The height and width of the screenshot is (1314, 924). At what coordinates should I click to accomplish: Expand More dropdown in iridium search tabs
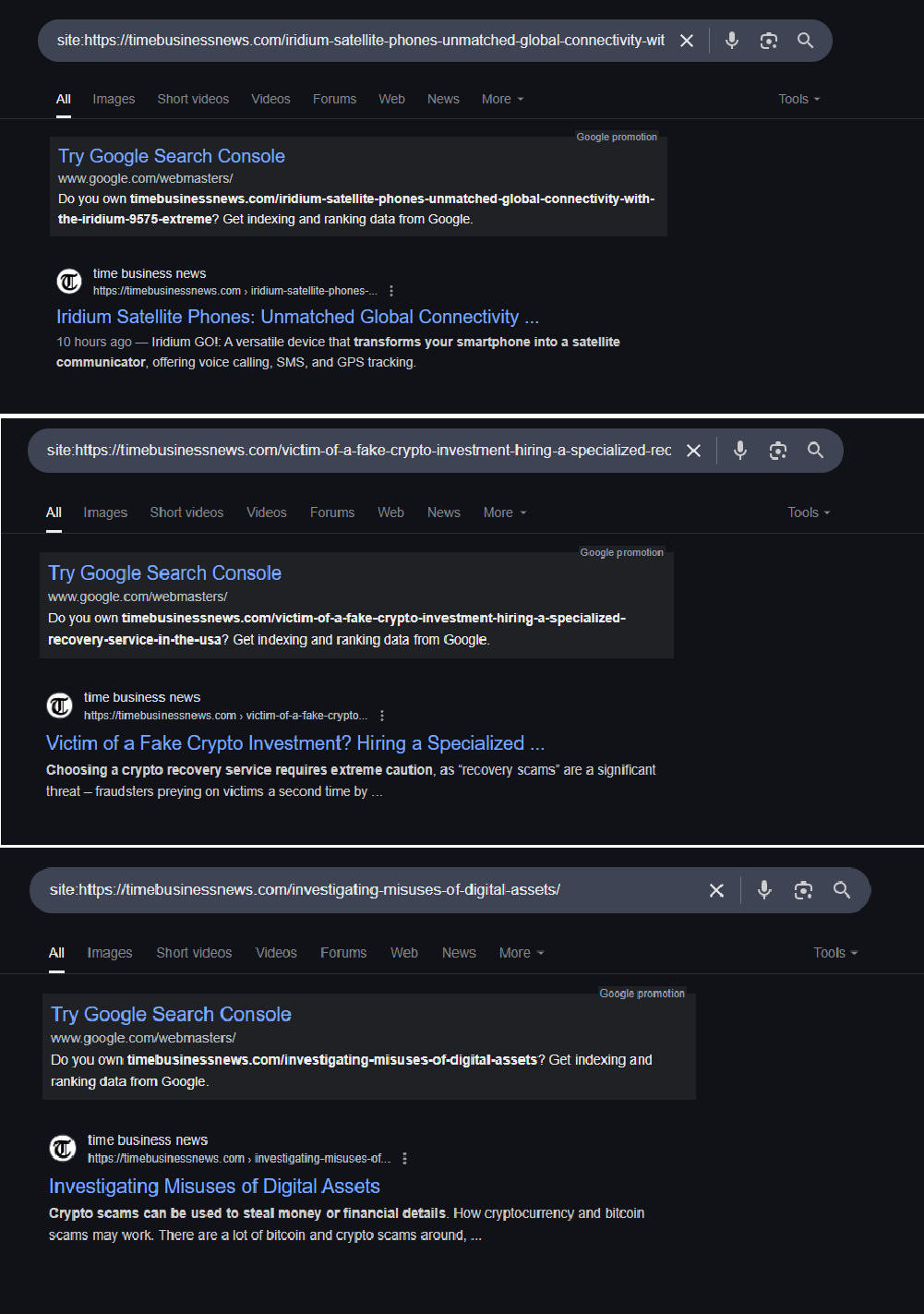[502, 99]
